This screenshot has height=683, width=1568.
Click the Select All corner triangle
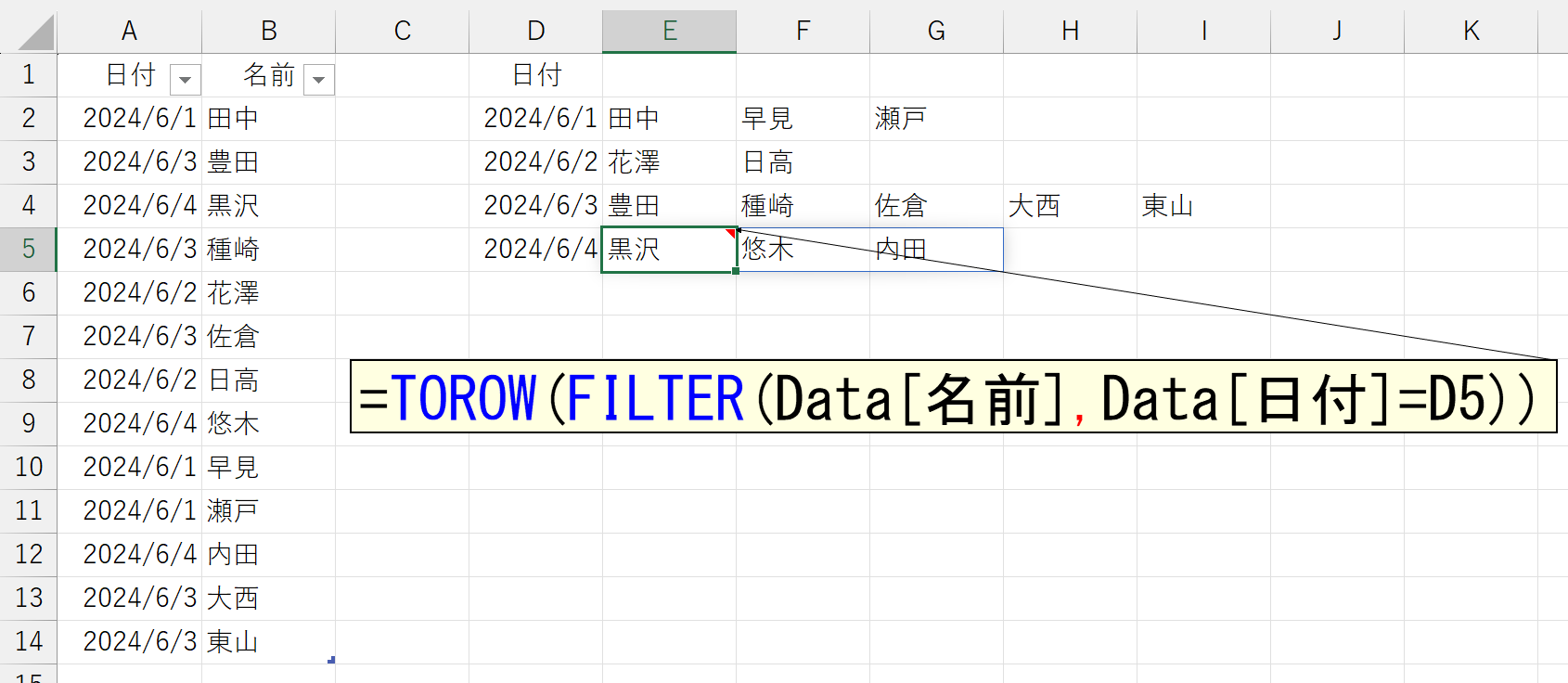(35, 32)
